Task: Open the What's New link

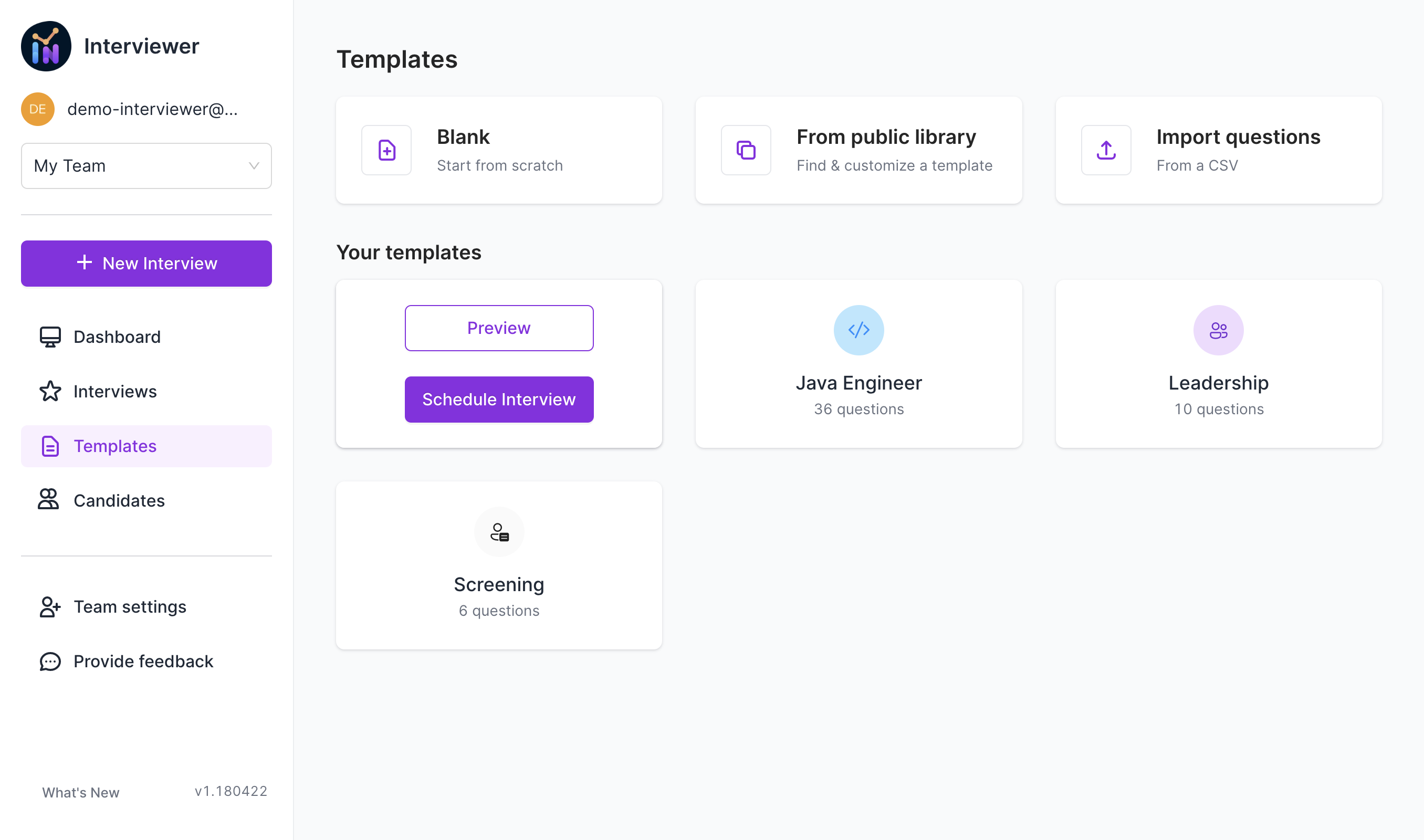Action: pos(80,792)
